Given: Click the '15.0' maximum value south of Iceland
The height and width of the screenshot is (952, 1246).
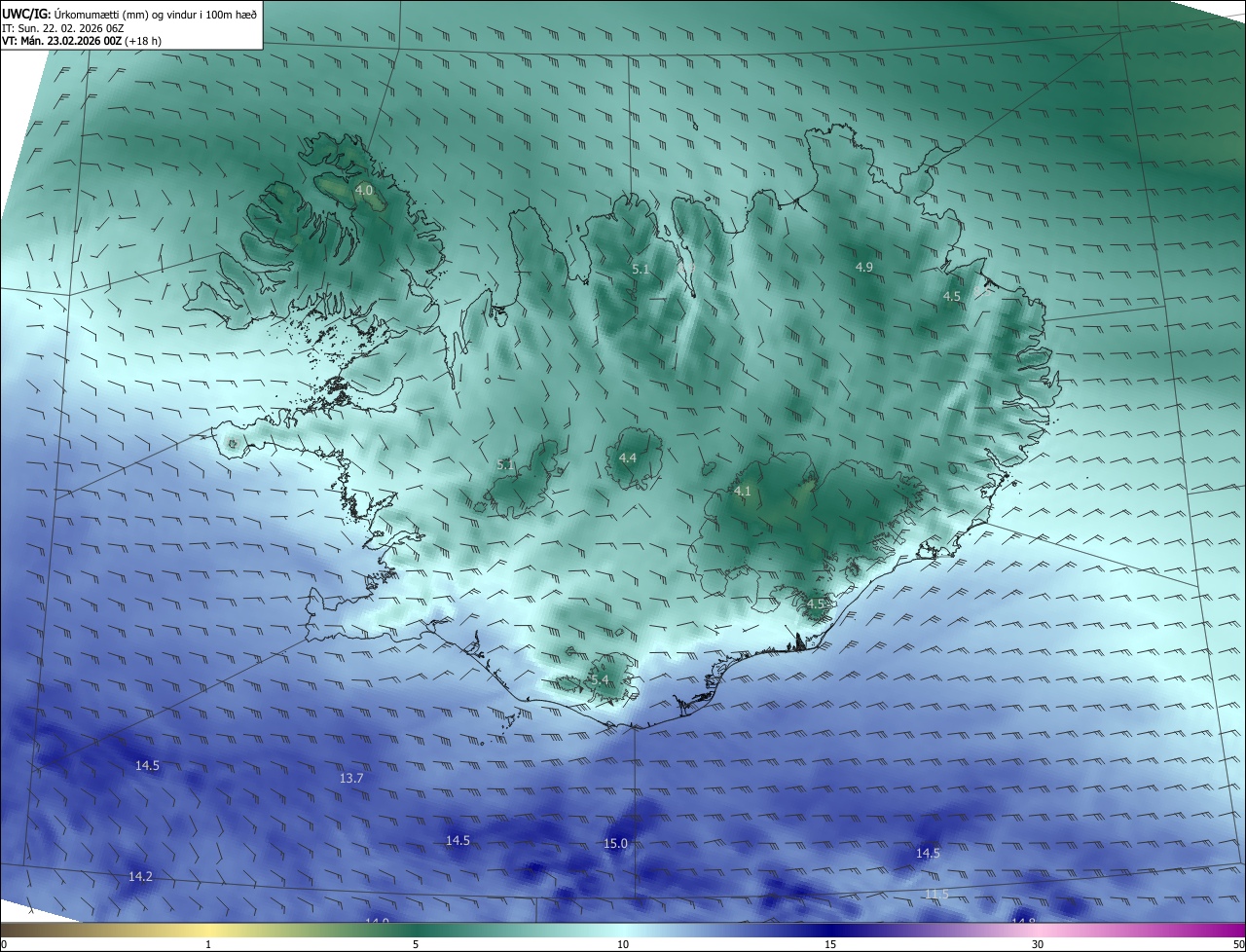Looking at the screenshot, I should tap(616, 843).
